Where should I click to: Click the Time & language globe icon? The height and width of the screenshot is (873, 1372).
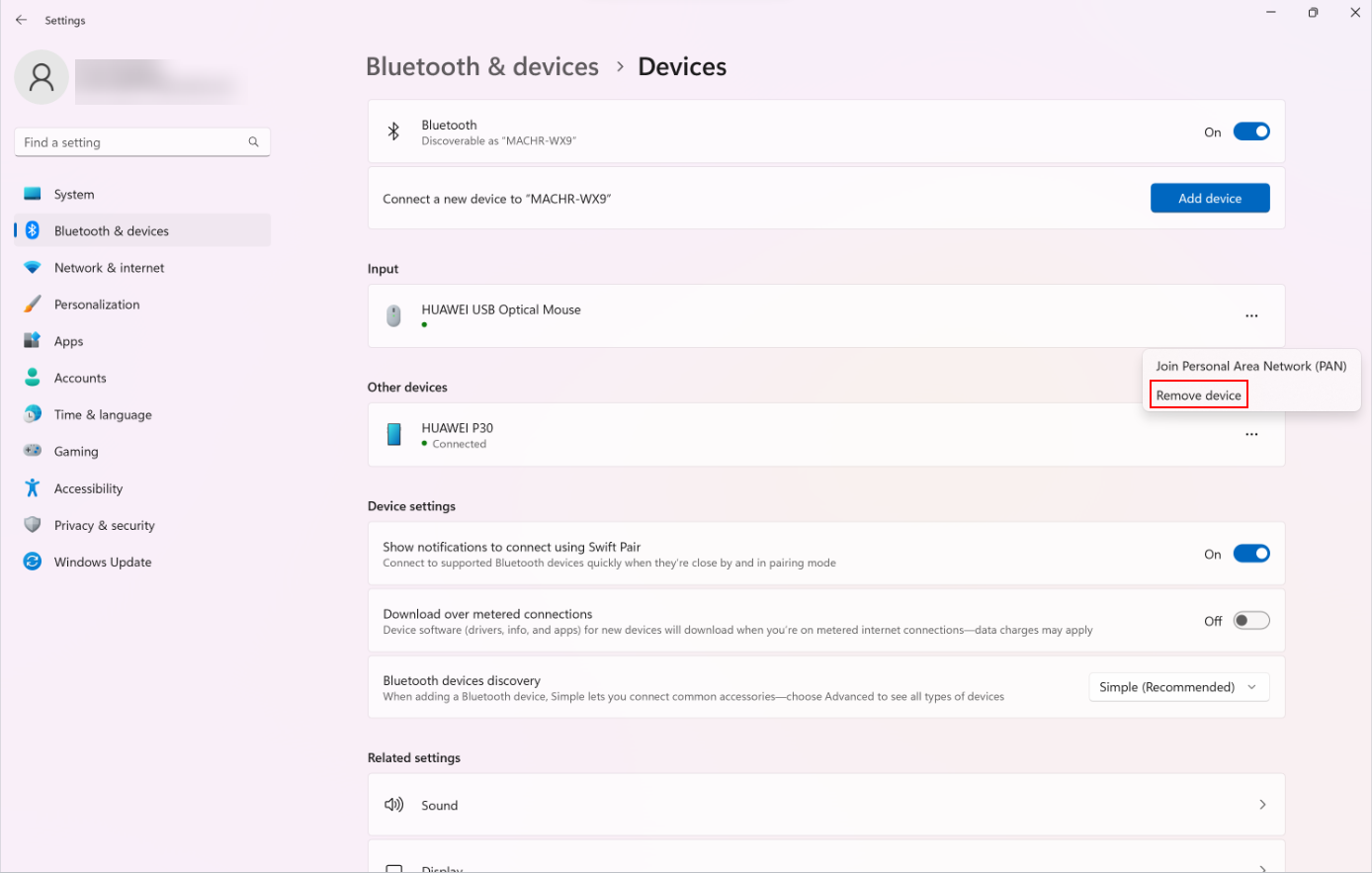click(x=33, y=414)
